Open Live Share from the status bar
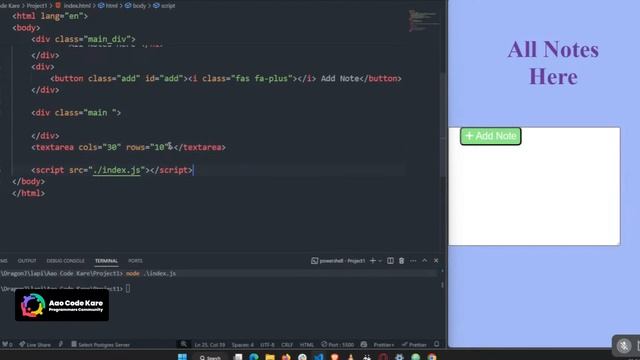 coord(35,344)
